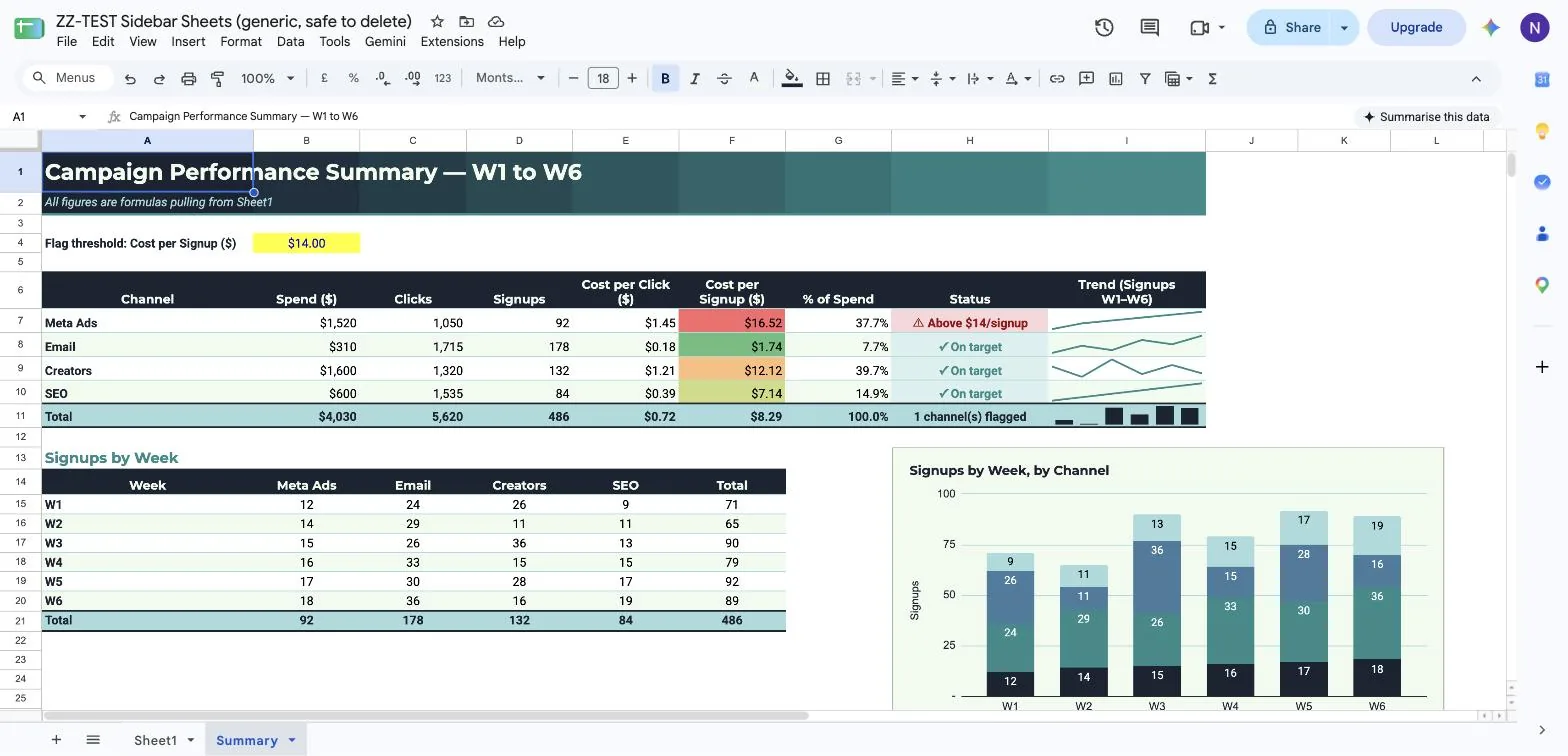The height and width of the screenshot is (756, 1568).
Task: Expand the horizontal align options
Action: [905, 78]
